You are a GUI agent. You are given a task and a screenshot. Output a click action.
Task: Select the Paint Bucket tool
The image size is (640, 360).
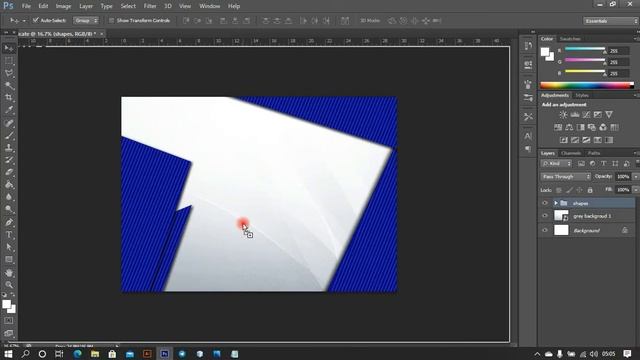9,185
